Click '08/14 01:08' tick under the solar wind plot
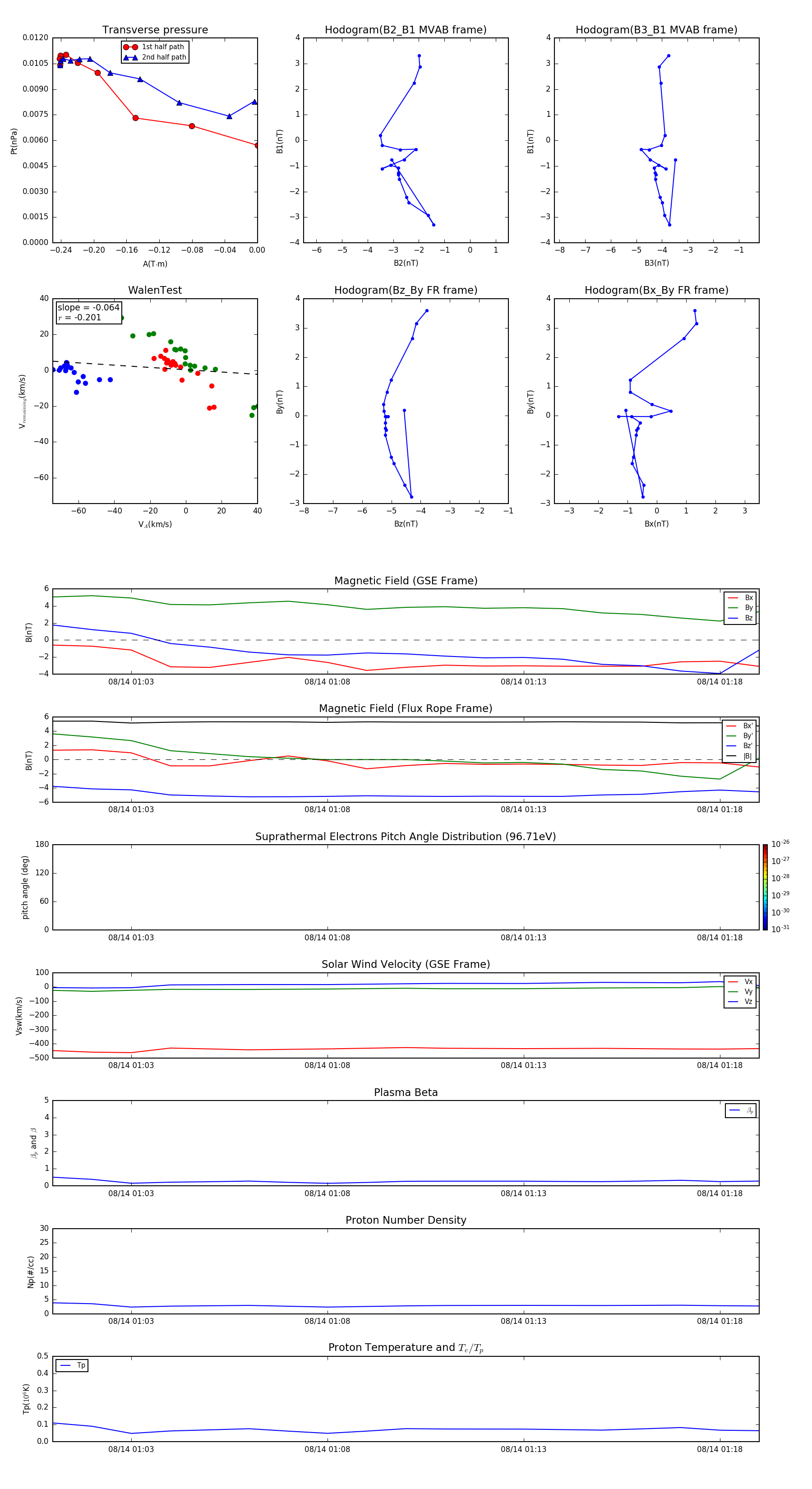The width and height of the screenshot is (812, 1489). pos(327,1065)
